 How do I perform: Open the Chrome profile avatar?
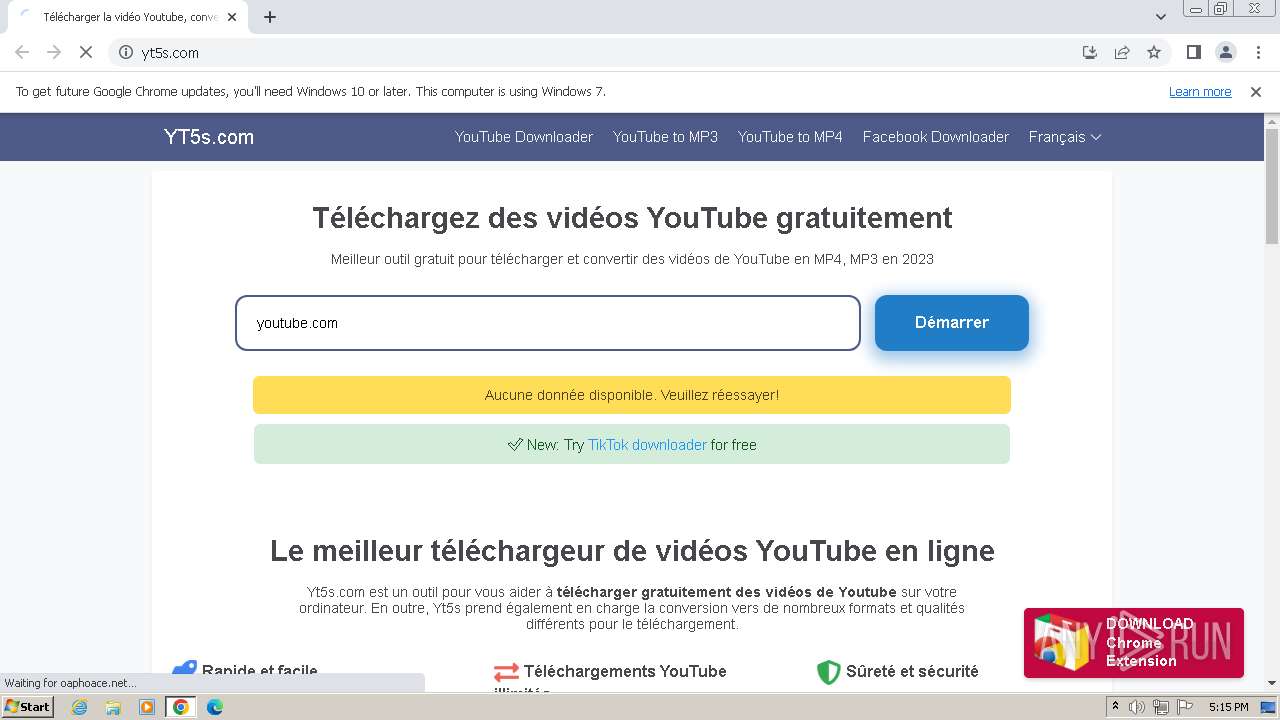tap(1225, 52)
